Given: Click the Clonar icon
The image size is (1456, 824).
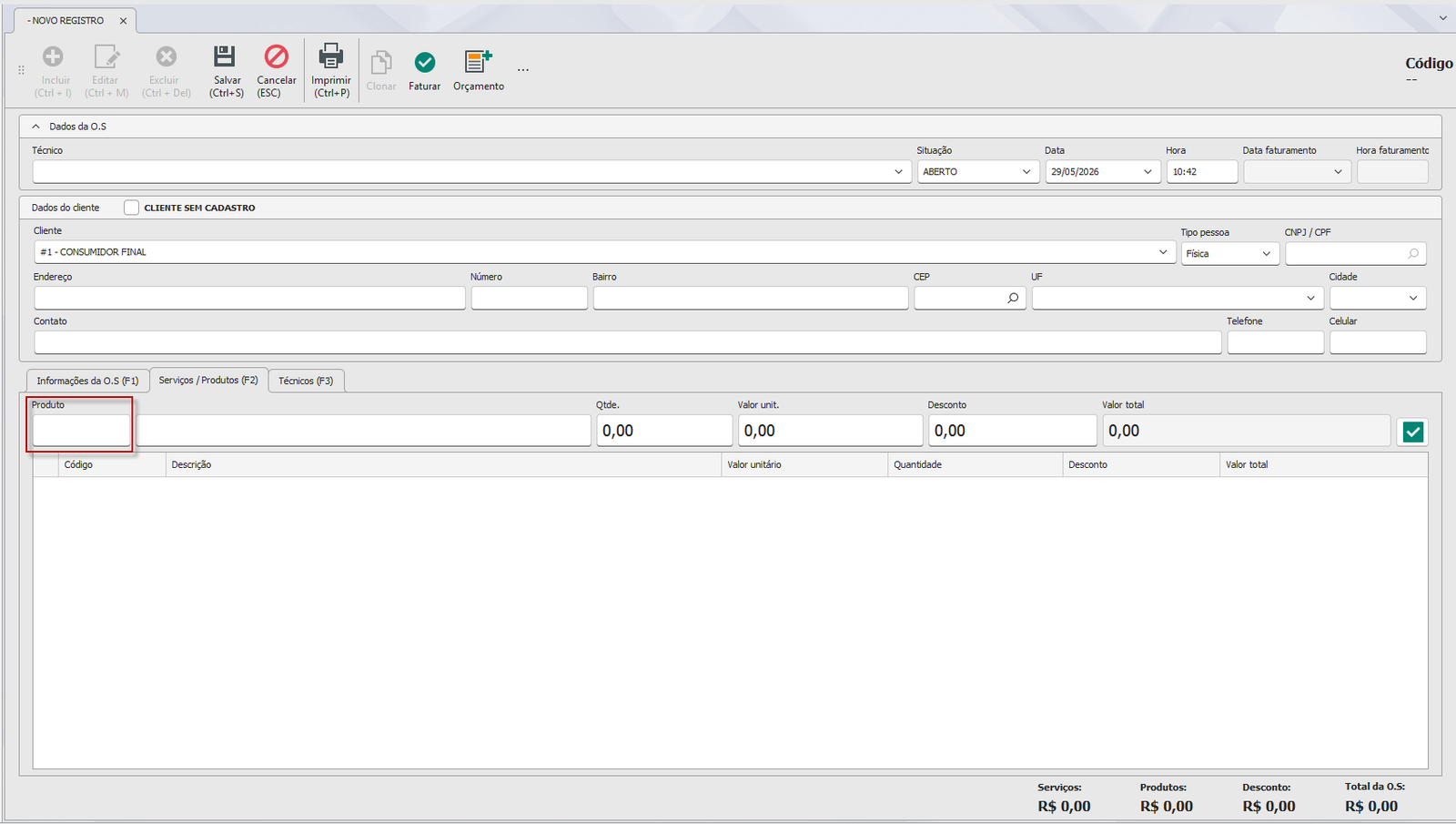Looking at the screenshot, I should pyautogui.click(x=381, y=62).
